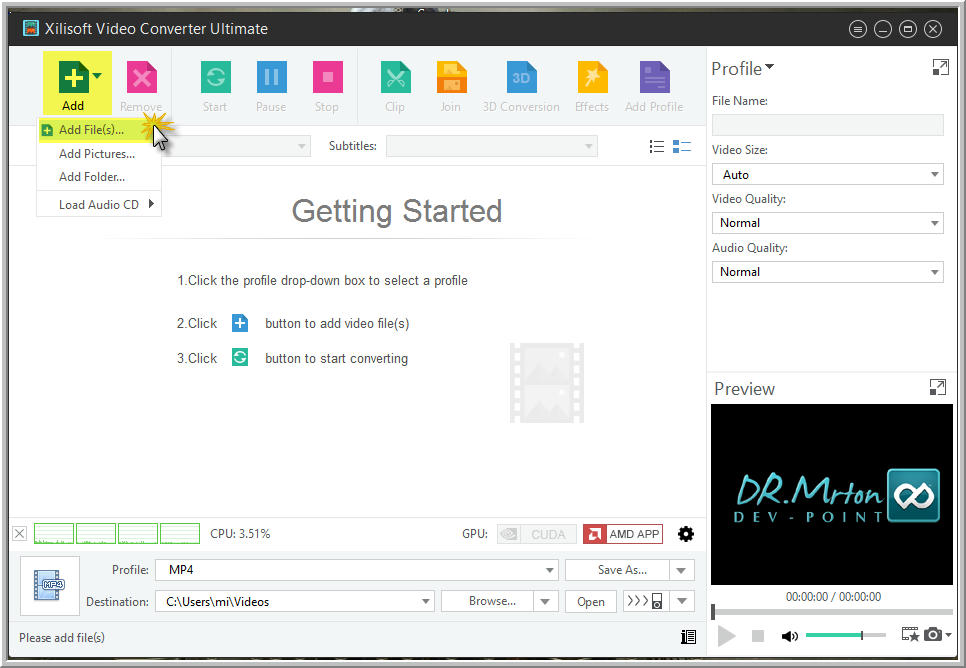Click the File Name input field
This screenshot has height=668, width=966.
827,124
